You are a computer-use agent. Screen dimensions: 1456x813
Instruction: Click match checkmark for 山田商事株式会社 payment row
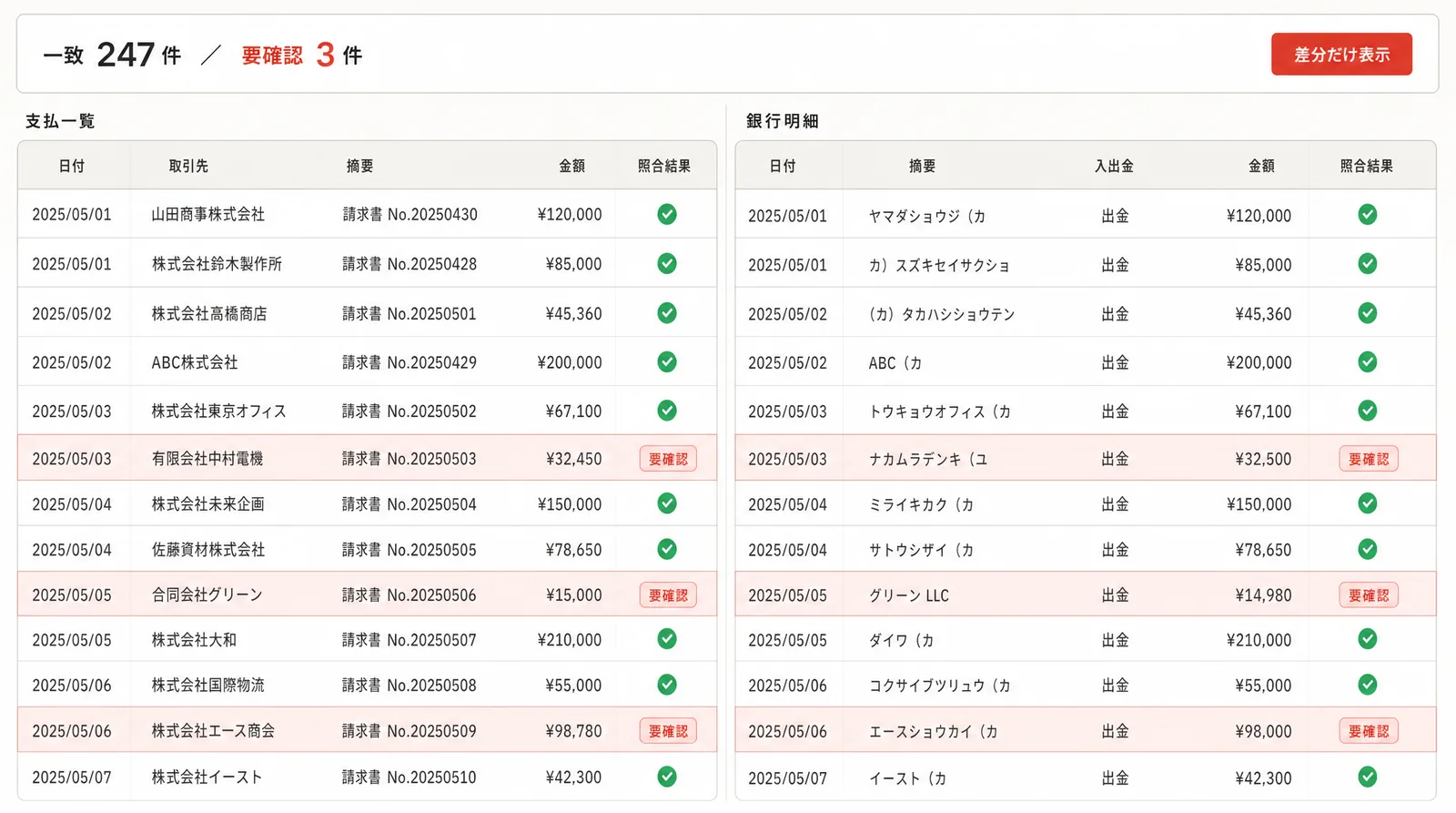pyautogui.click(x=667, y=214)
